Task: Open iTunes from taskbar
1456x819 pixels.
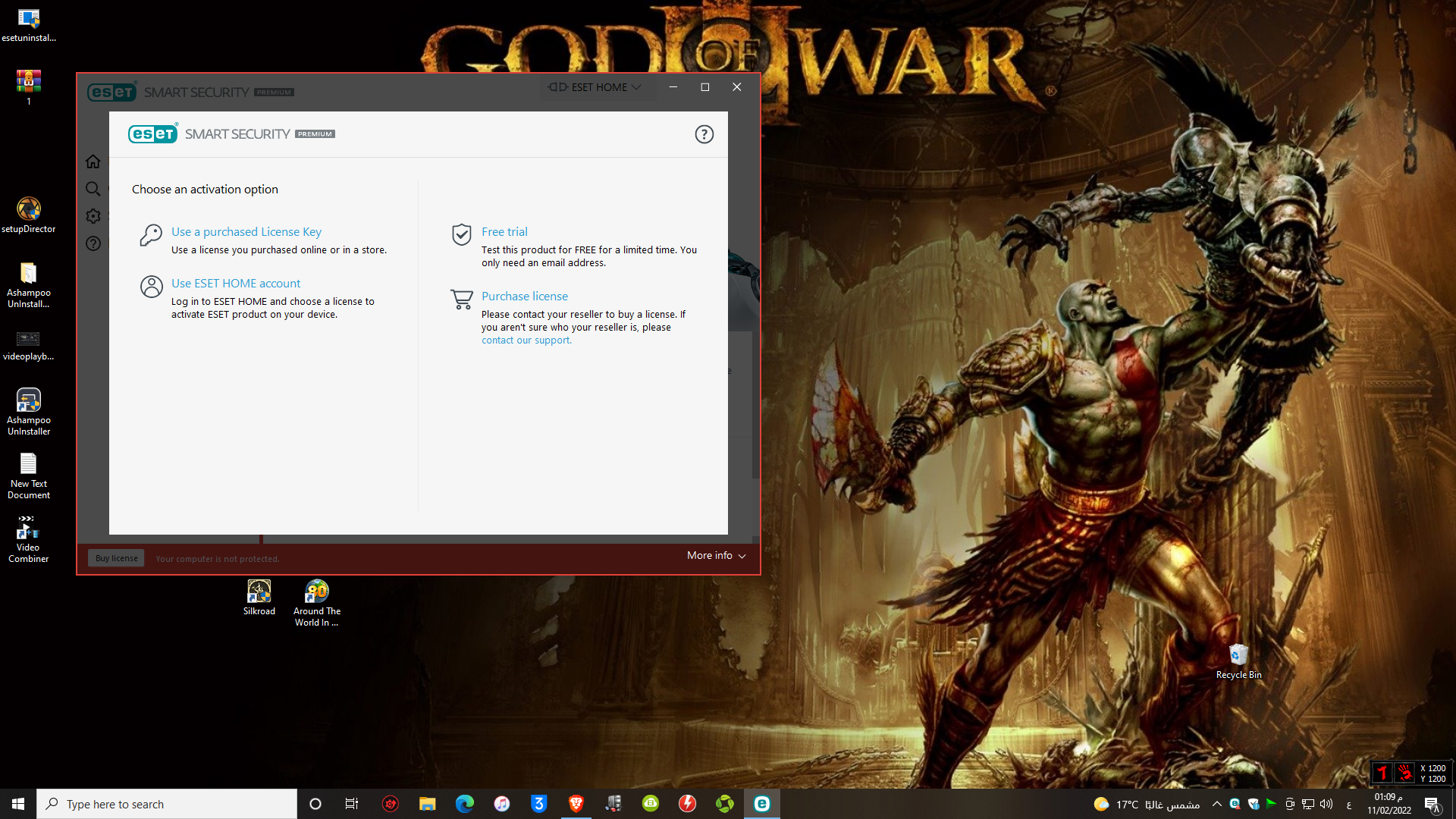Action: pyautogui.click(x=501, y=804)
